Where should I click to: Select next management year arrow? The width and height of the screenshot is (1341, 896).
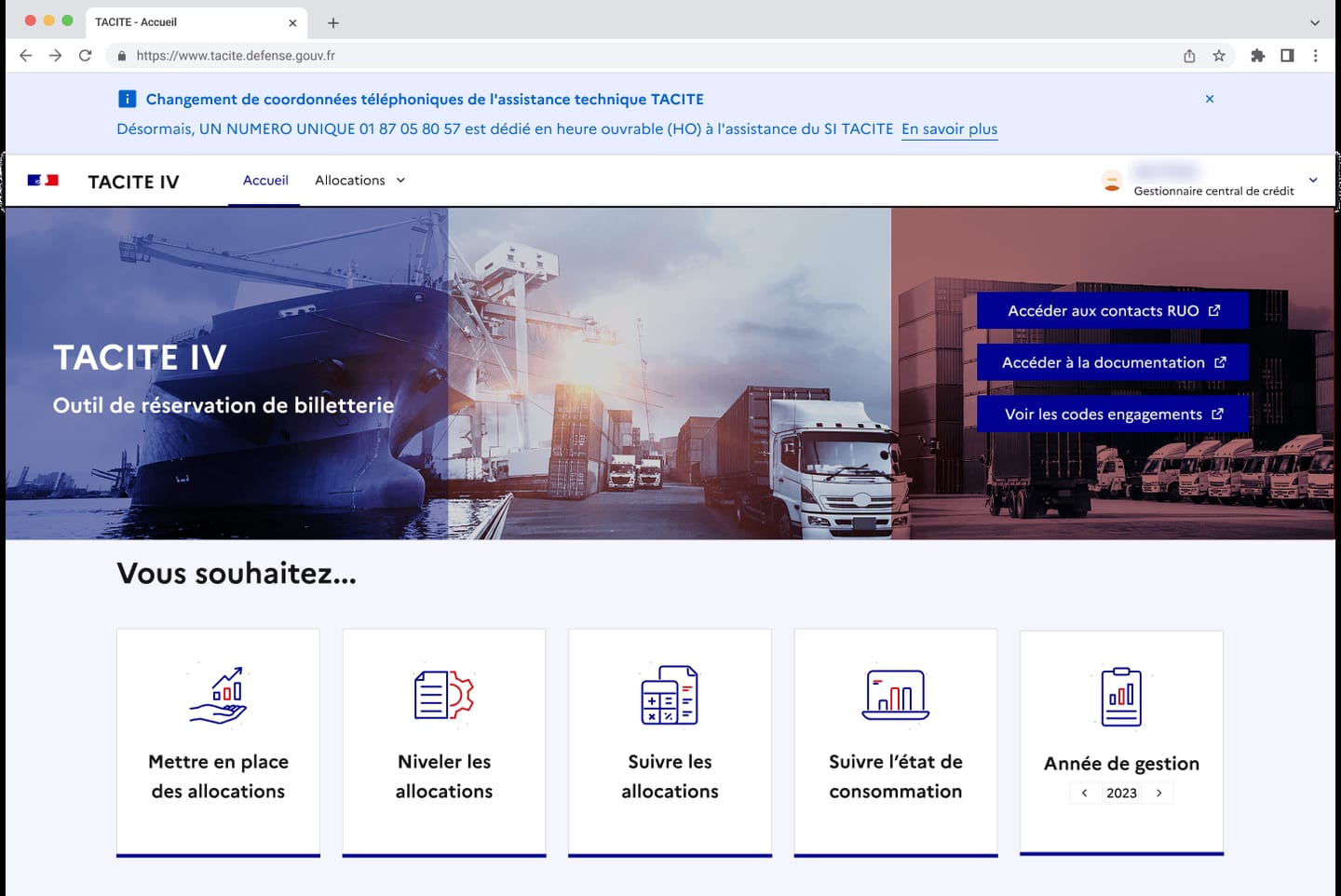[1158, 793]
